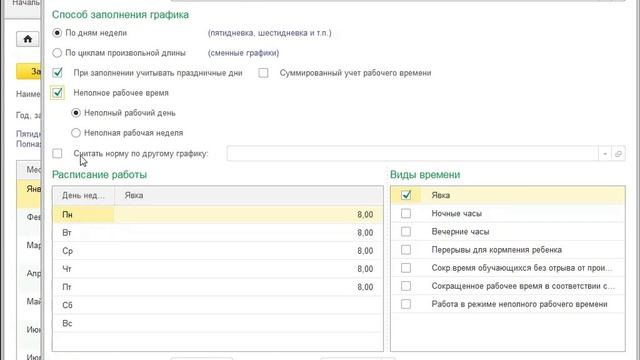Check 'Вечерние часы' time type
The image size is (640, 360).
[x=406, y=231]
